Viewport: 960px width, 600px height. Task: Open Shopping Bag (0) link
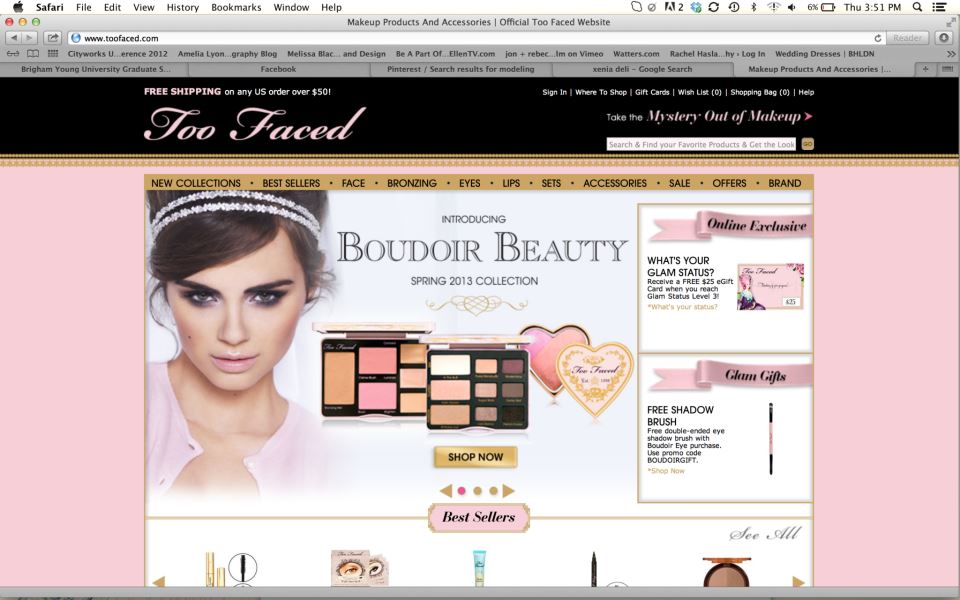click(760, 92)
